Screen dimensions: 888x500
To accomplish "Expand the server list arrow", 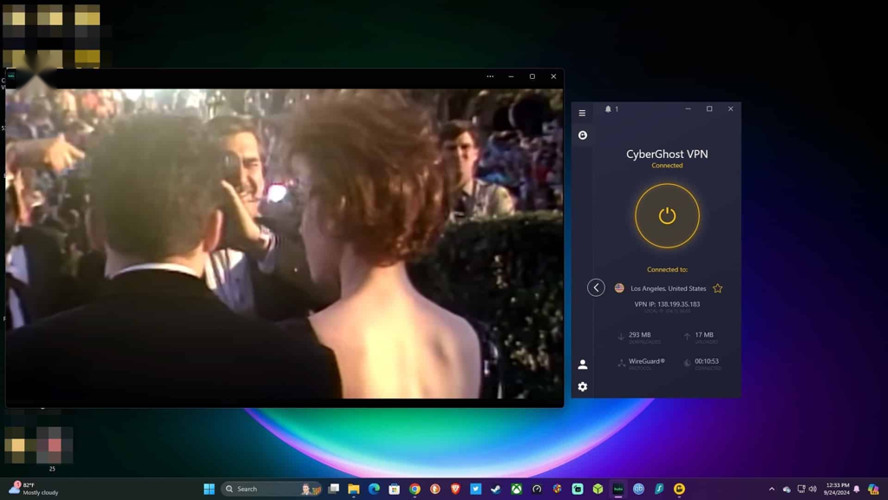I will point(596,288).
